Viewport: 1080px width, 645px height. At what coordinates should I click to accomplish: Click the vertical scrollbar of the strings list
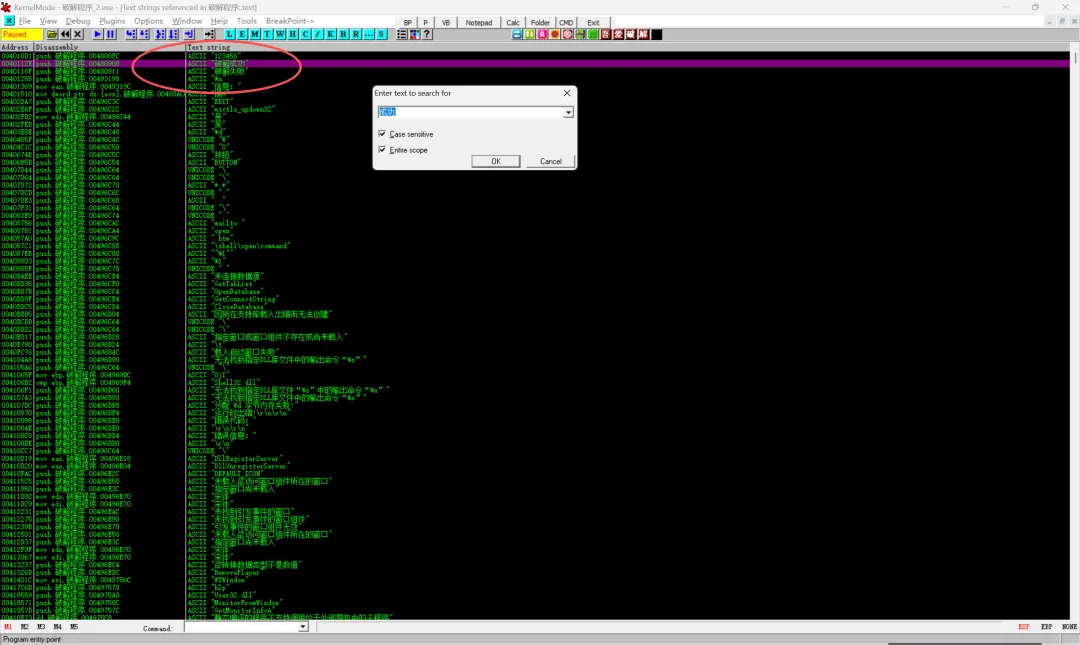click(1075, 331)
